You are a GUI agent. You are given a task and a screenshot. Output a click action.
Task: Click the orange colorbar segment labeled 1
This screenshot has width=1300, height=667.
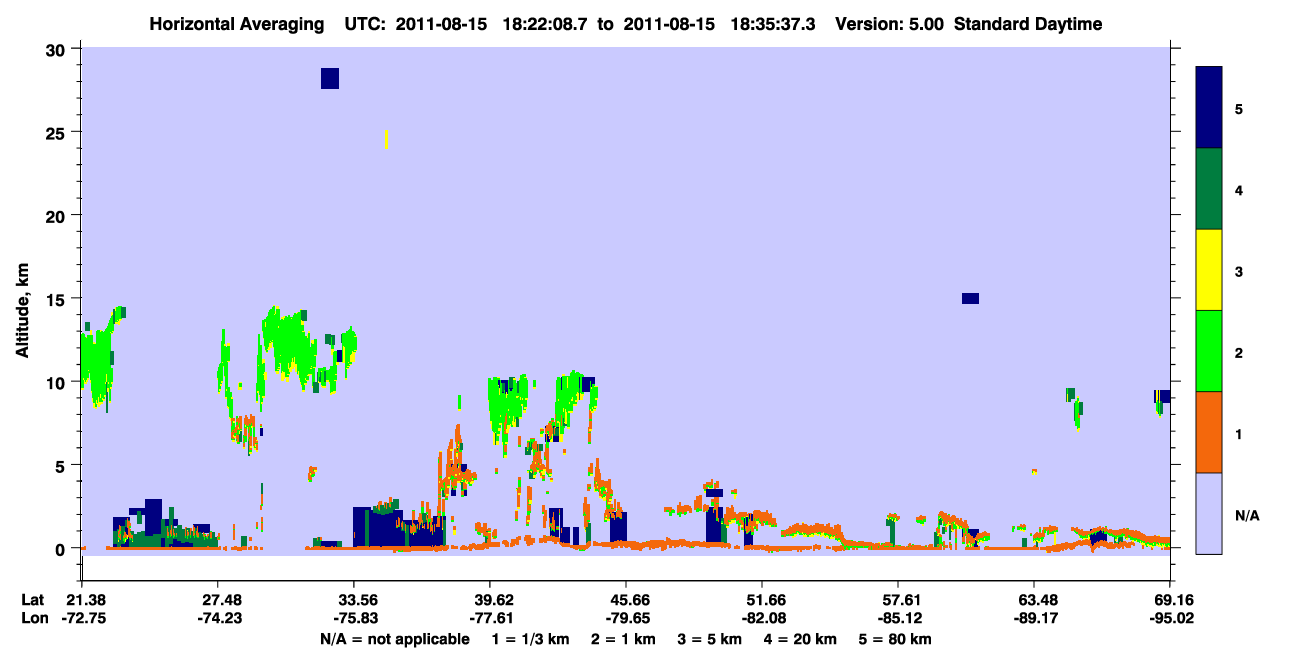point(1209,432)
